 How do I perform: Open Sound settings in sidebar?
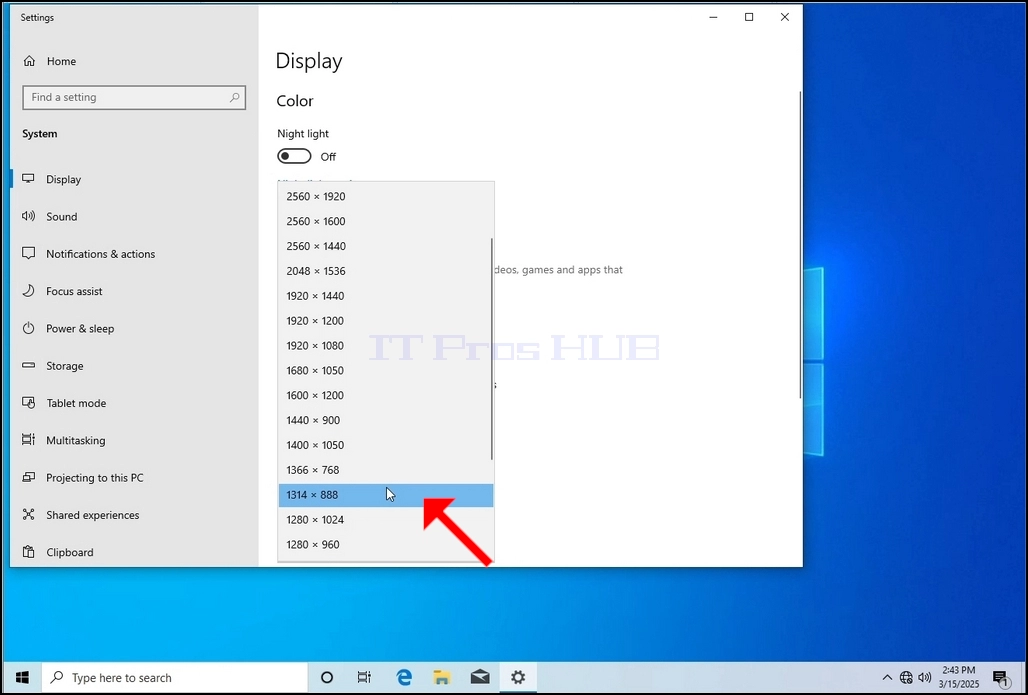[134, 216]
